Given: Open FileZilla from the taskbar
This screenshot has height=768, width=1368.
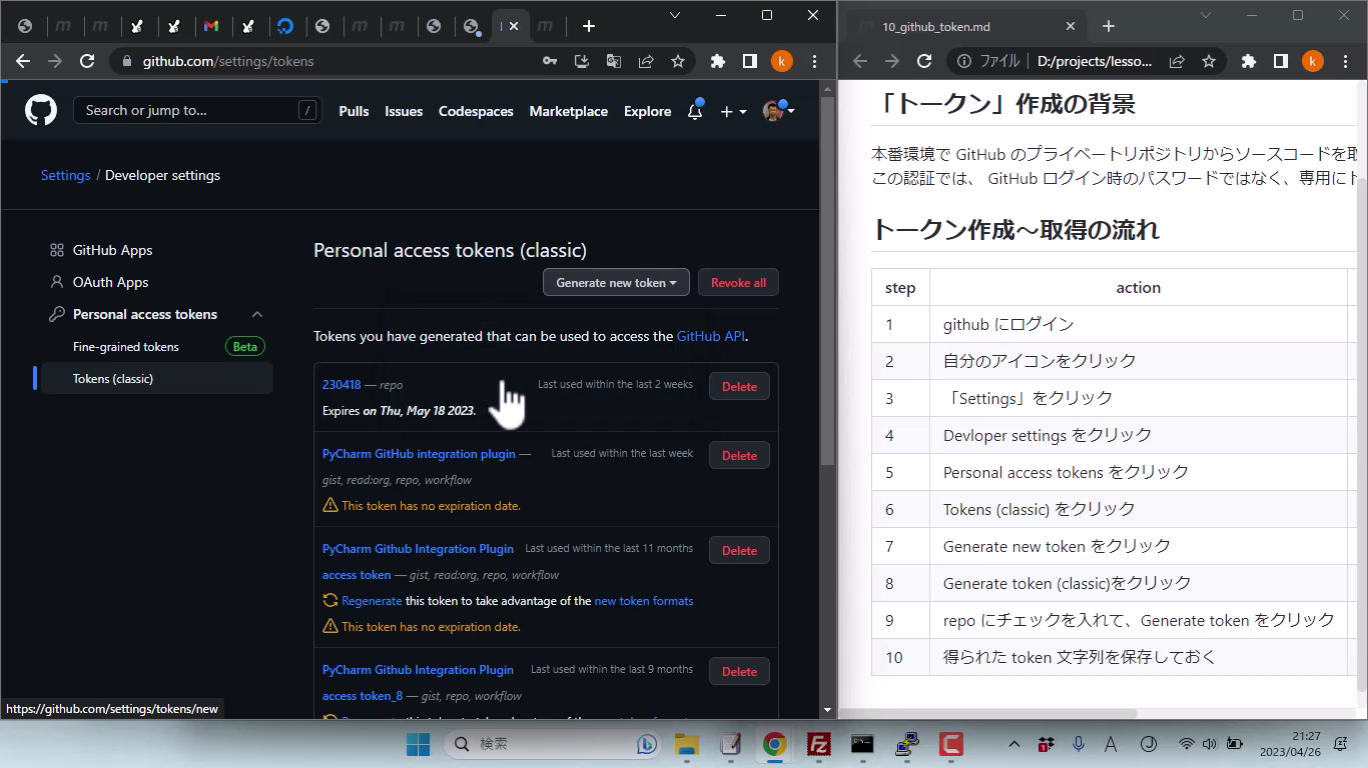Looking at the screenshot, I should [x=819, y=744].
